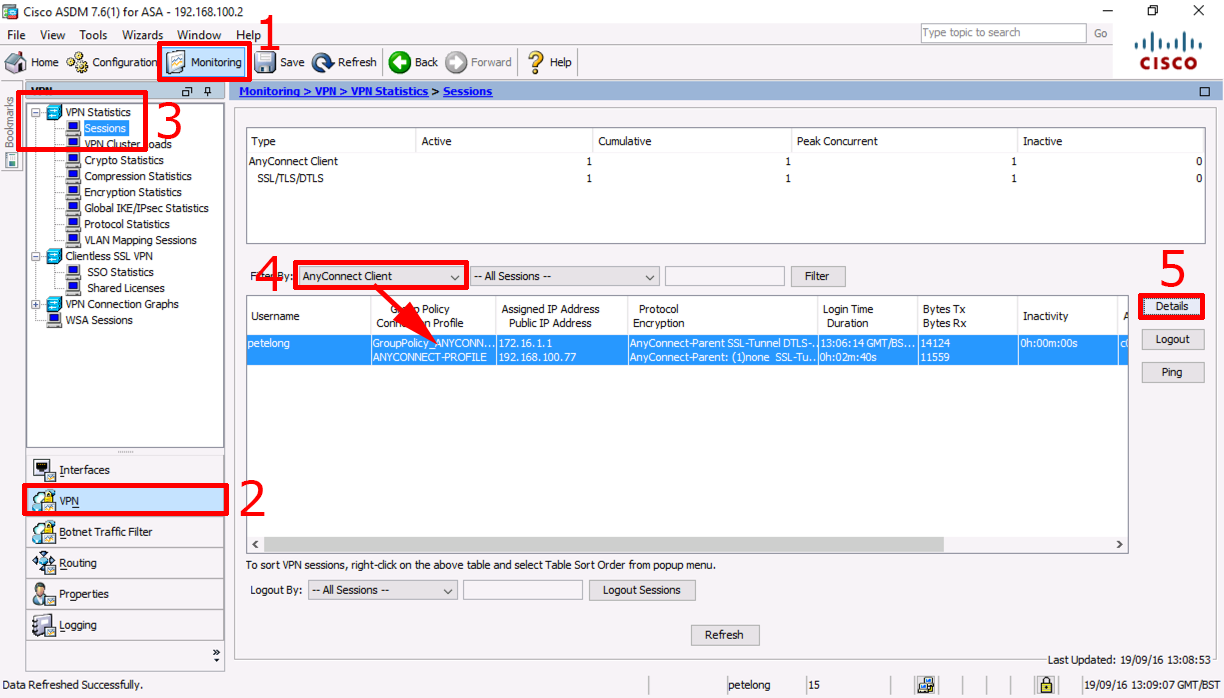The width and height of the screenshot is (1224, 698).
Task: Open the Crypto Statistics node icon
Action: point(74,160)
